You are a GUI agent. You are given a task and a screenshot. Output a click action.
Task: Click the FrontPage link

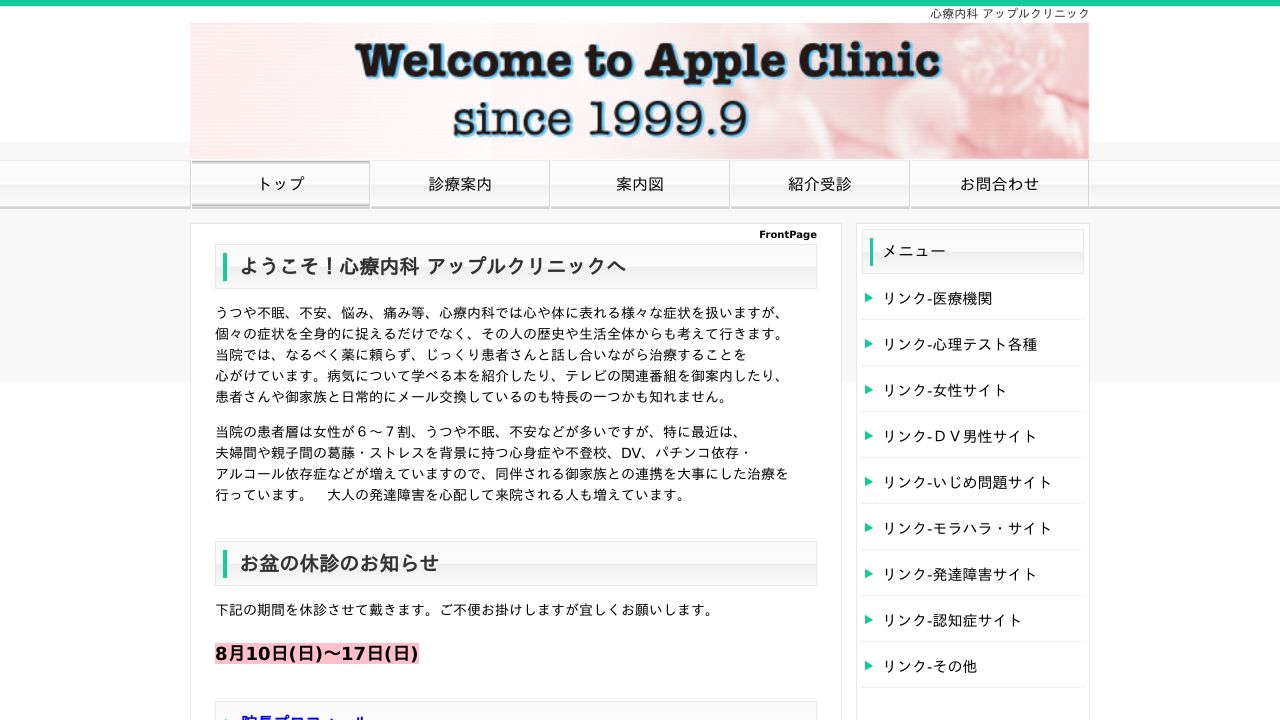788,234
